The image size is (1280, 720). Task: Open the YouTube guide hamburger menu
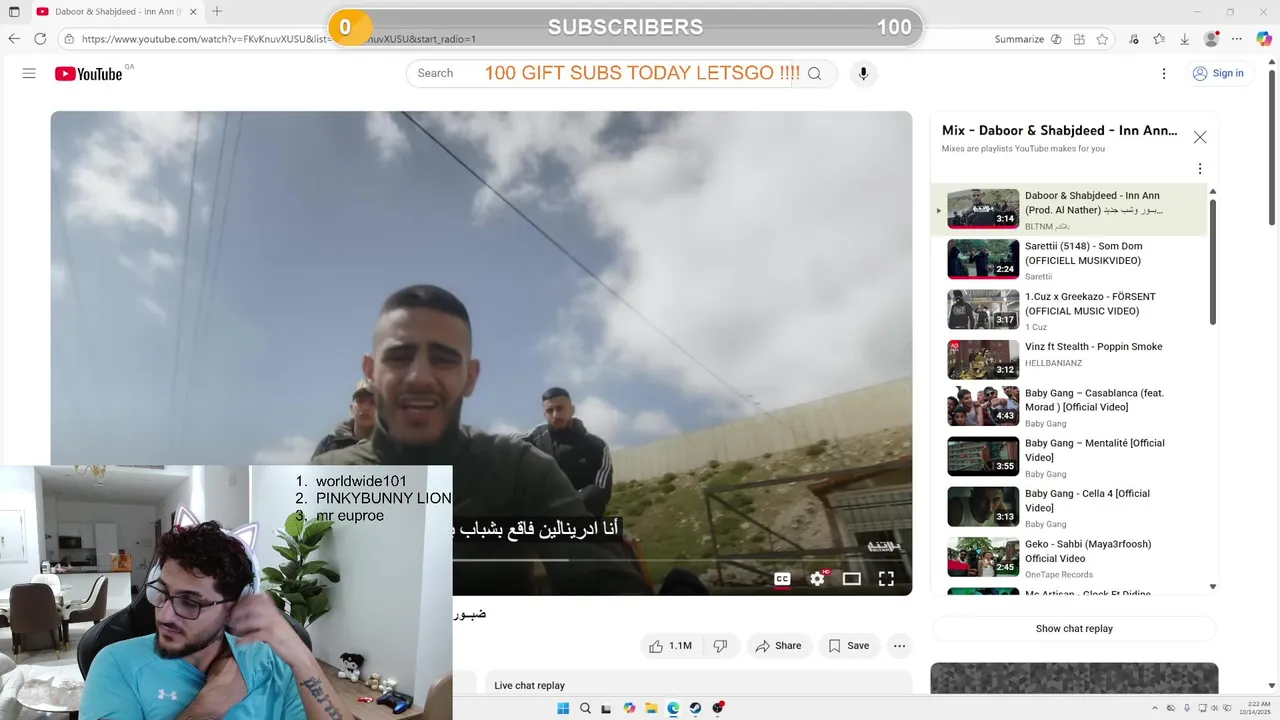(x=29, y=73)
